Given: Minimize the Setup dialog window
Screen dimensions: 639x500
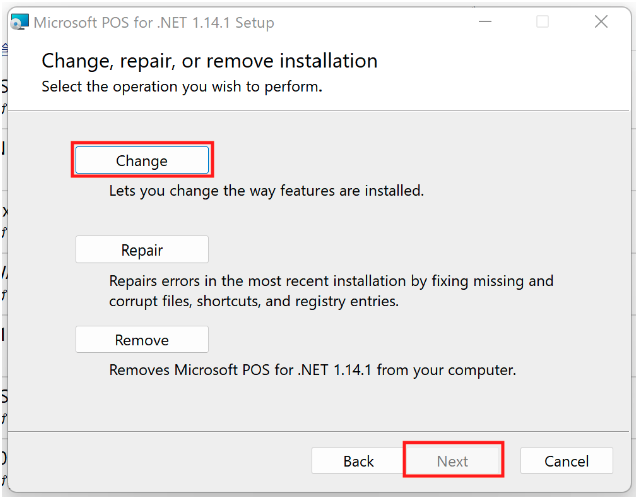Looking at the screenshot, I should point(484,22).
